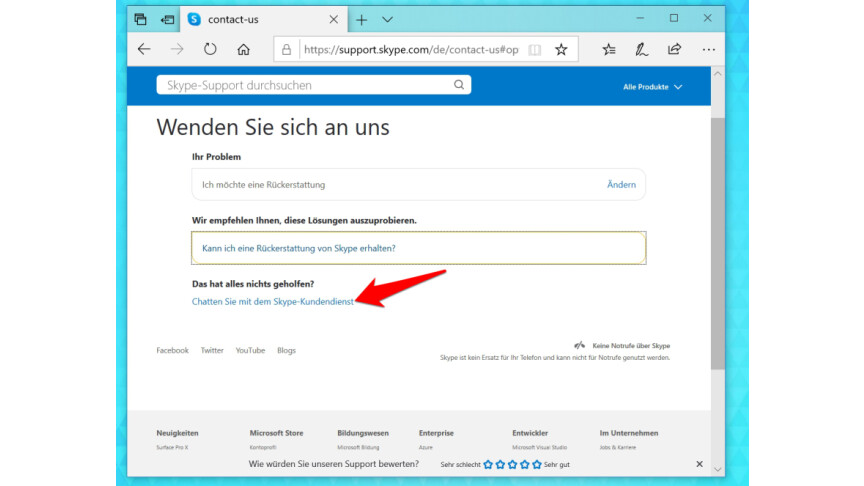Close the contact-us tab

(x=333, y=19)
